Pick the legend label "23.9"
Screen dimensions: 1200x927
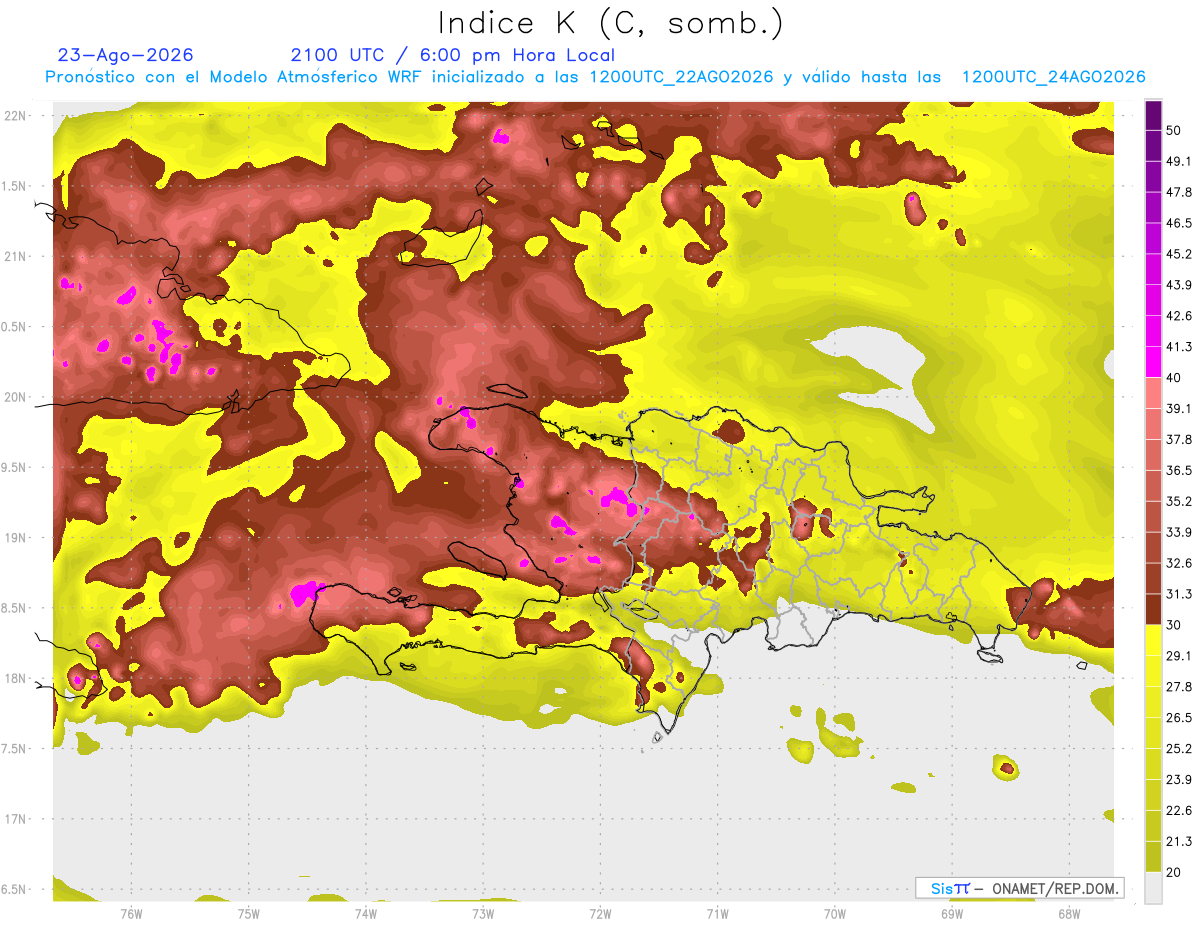(1178, 780)
